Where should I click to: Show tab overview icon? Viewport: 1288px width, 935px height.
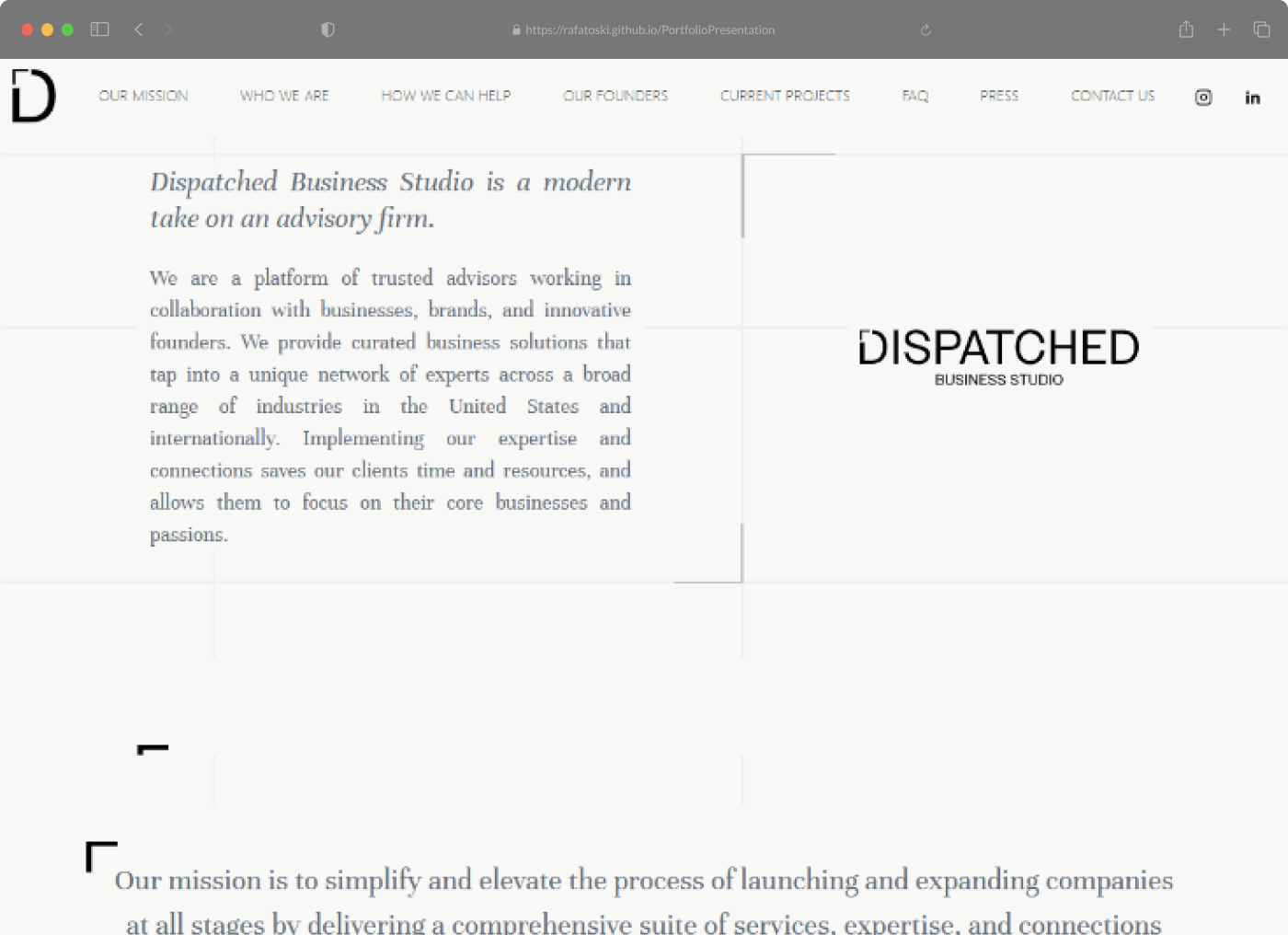[1261, 29]
